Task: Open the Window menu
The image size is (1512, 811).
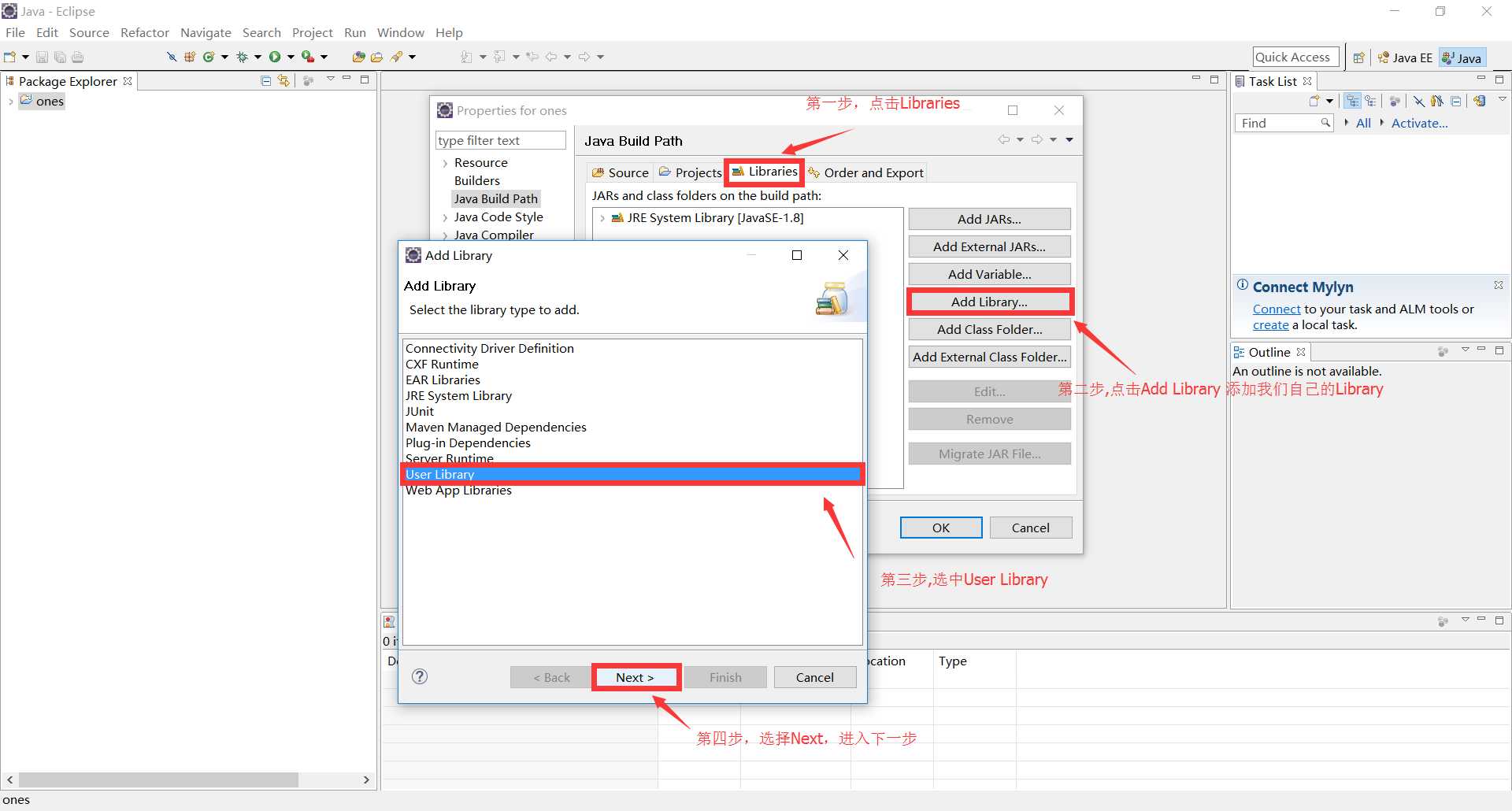Action: point(400,32)
